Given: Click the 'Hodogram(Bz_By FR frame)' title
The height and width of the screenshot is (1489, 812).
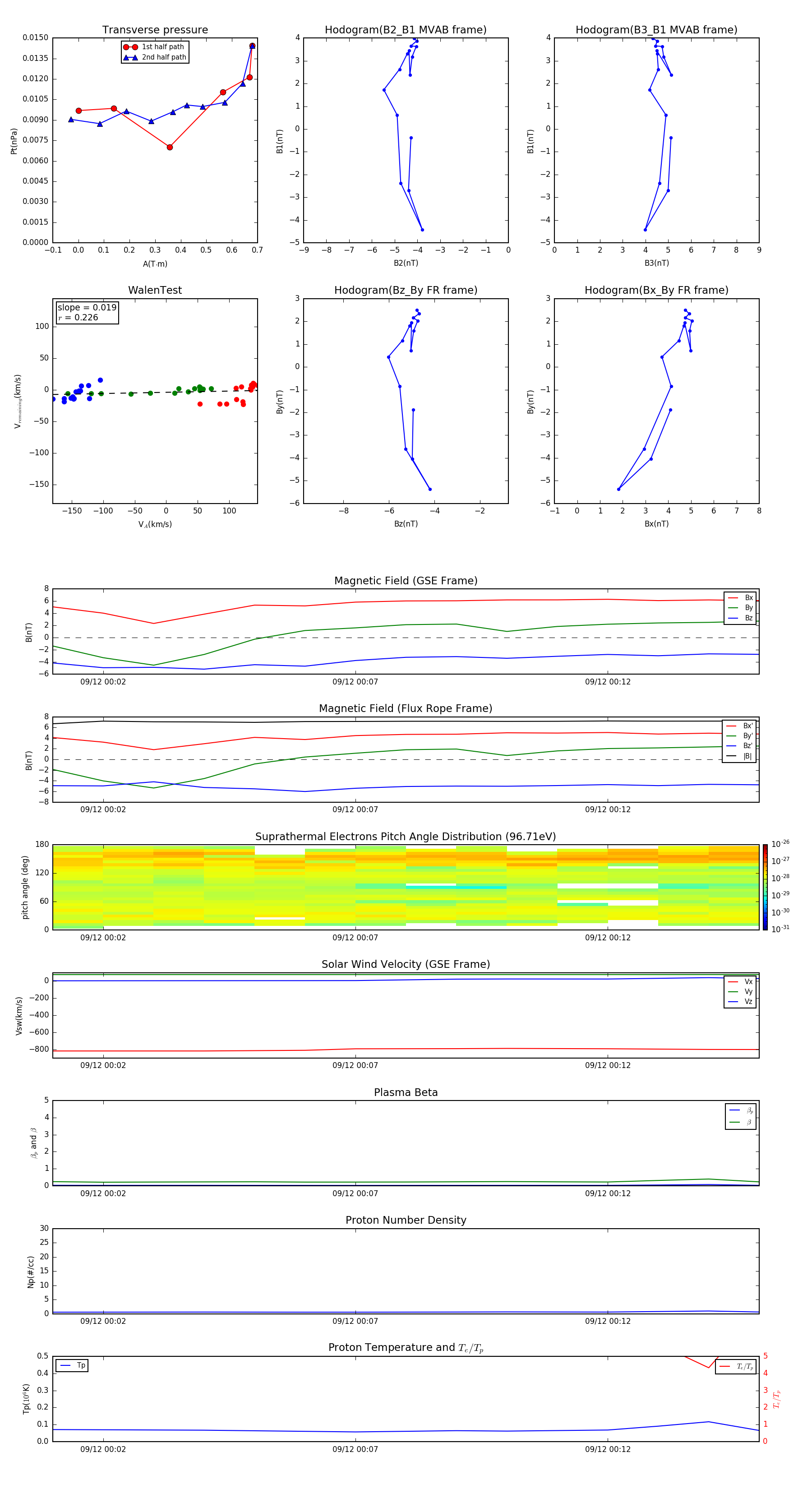Looking at the screenshot, I should click(406, 290).
